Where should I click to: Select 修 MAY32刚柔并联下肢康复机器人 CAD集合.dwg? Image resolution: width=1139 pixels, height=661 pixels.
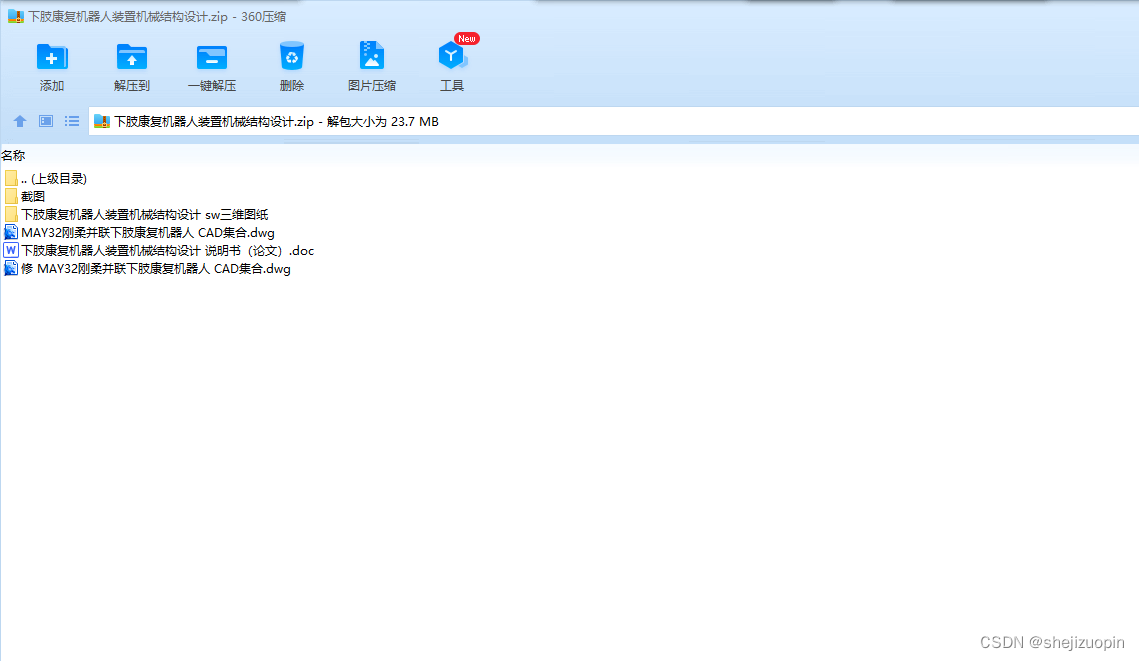(x=155, y=269)
